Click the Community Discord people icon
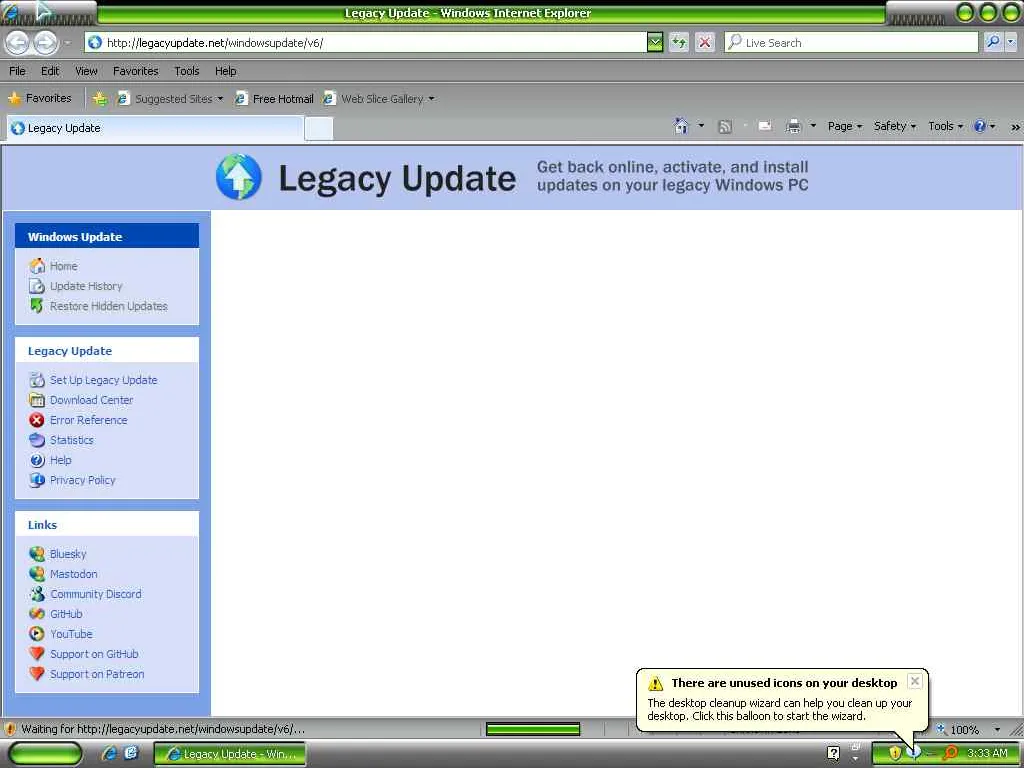 (x=37, y=594)
